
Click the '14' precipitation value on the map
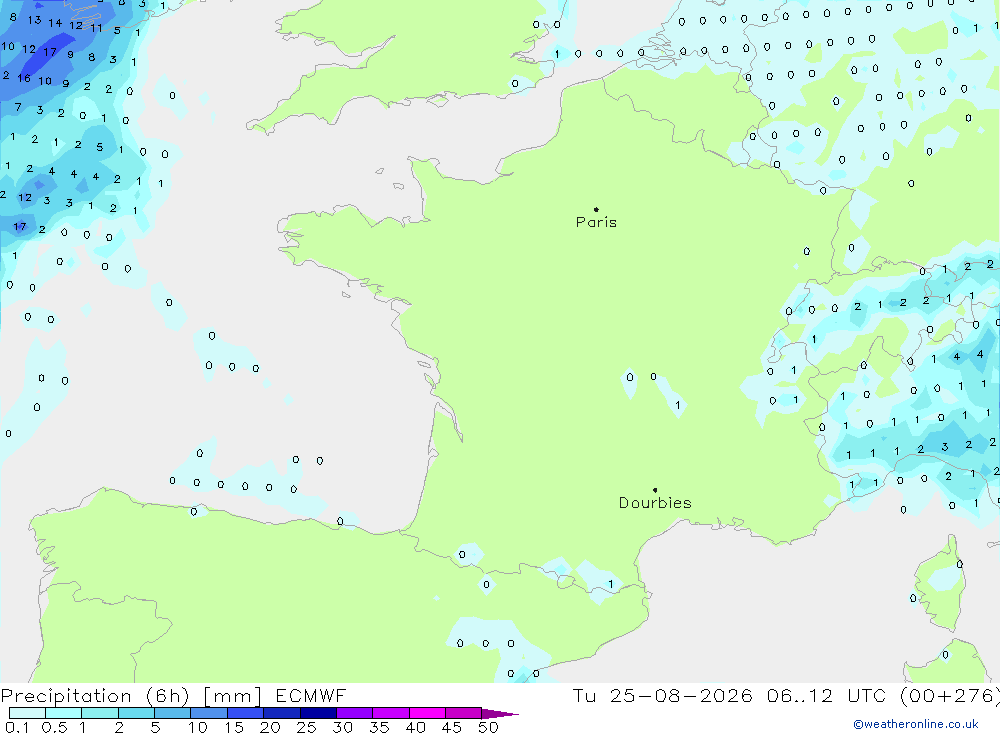tap(55, 23)
